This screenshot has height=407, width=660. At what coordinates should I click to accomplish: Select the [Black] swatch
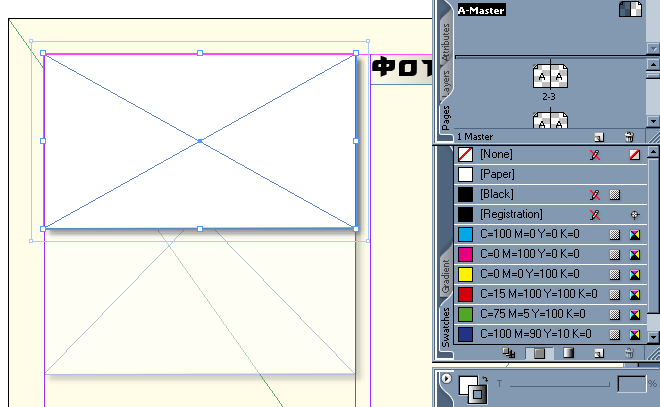pyautogui.click(x=550, y=194)
